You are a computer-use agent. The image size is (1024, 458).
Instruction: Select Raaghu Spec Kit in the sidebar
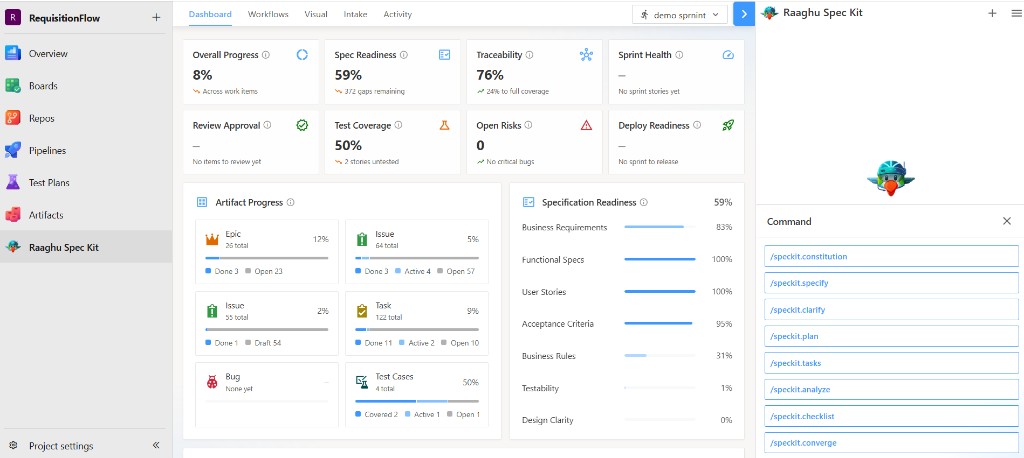86,247
